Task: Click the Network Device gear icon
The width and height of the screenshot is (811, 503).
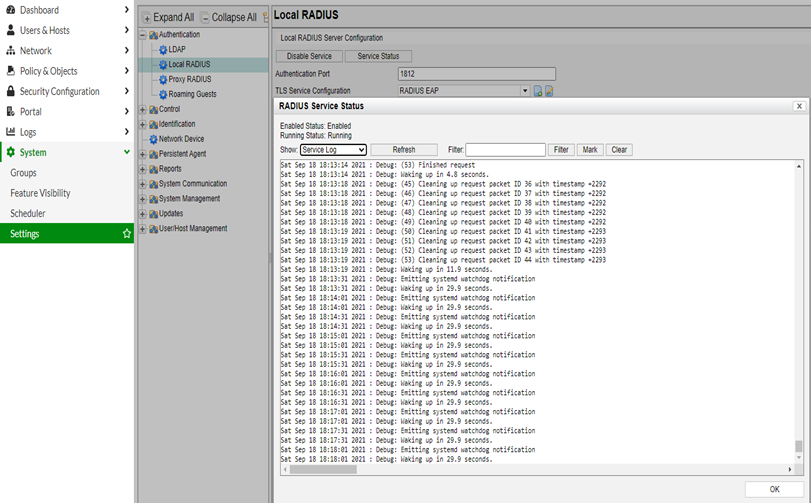Action: 153,140
